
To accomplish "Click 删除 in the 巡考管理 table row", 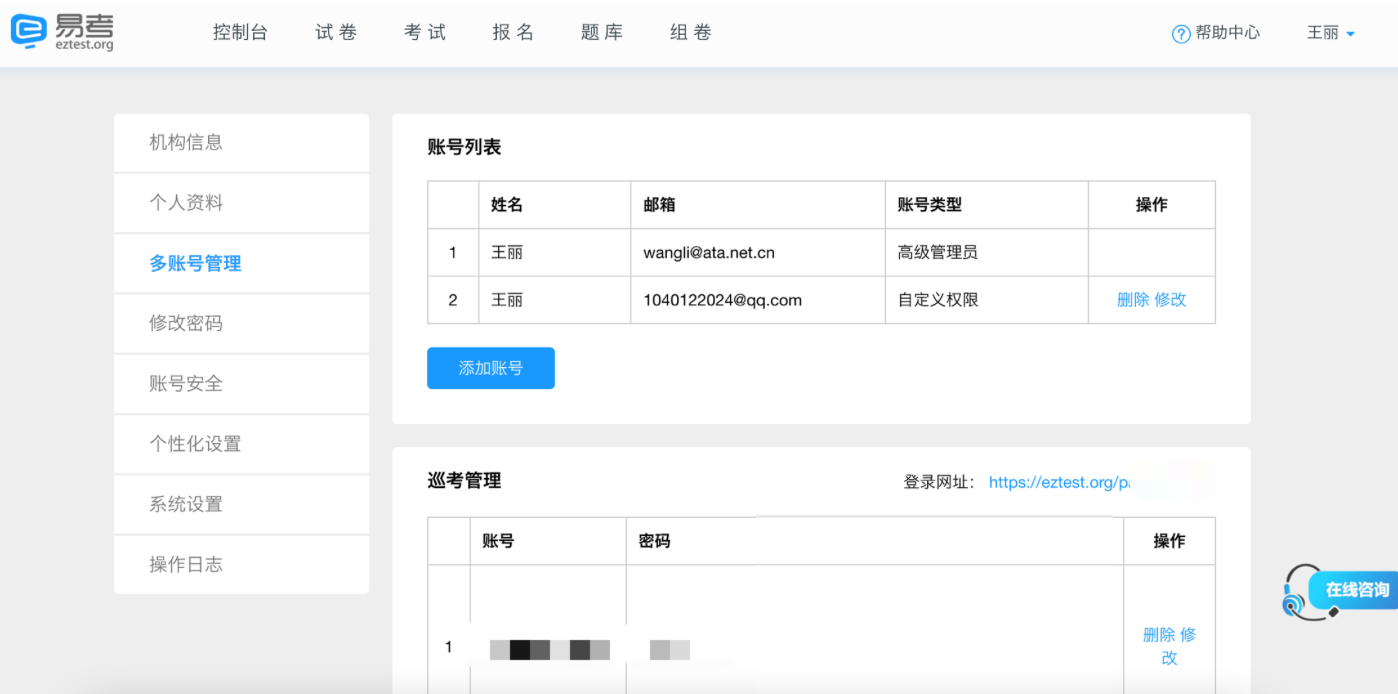I will 1159,635.
